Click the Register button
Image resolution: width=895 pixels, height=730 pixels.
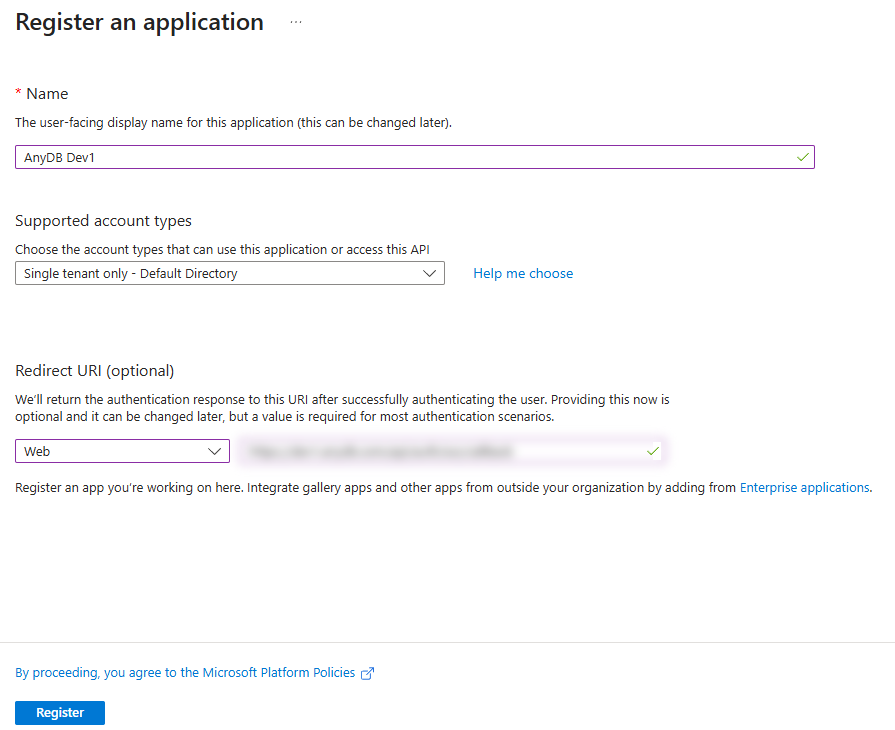[60, 712]
